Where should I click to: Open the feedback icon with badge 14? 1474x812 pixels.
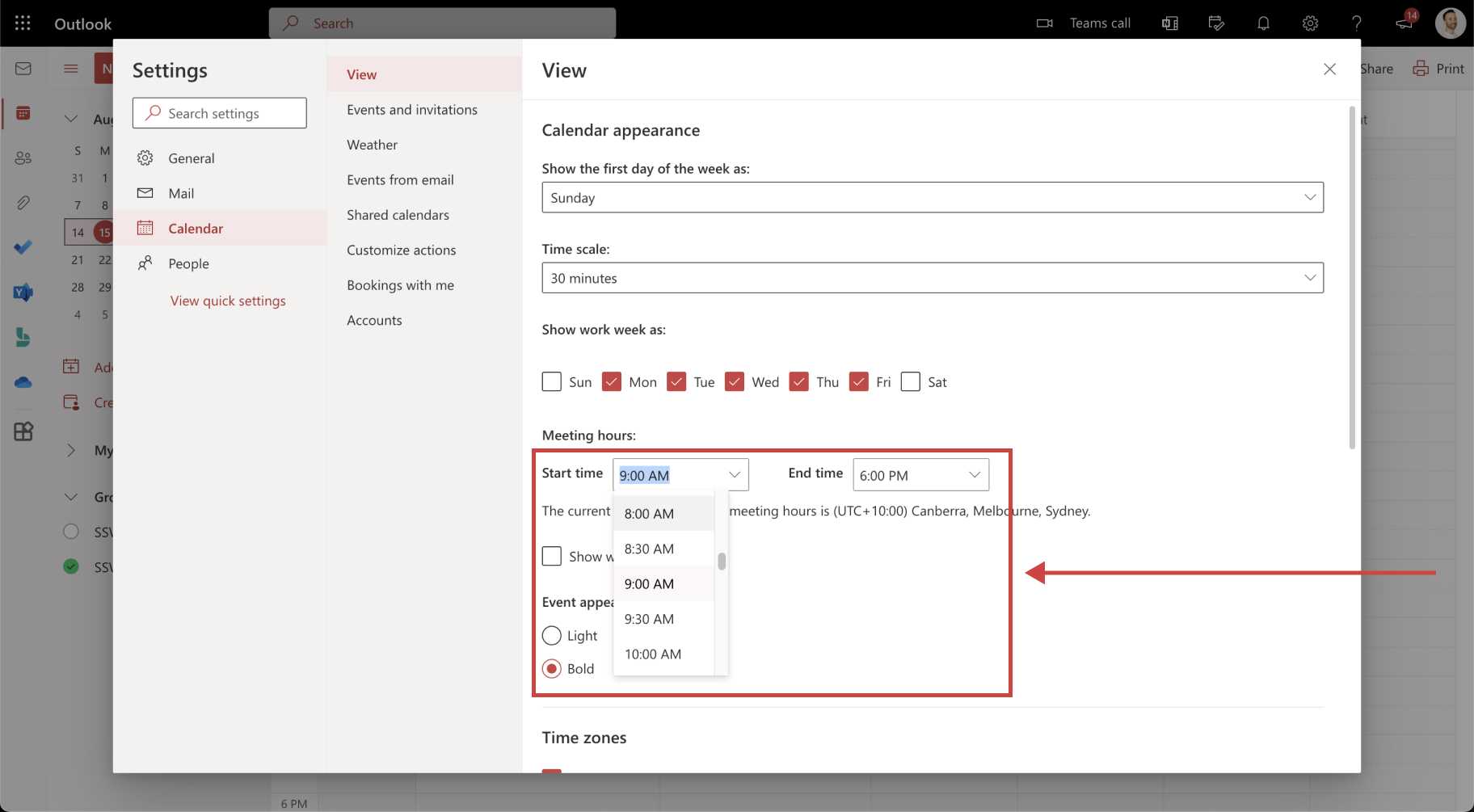1405,22
